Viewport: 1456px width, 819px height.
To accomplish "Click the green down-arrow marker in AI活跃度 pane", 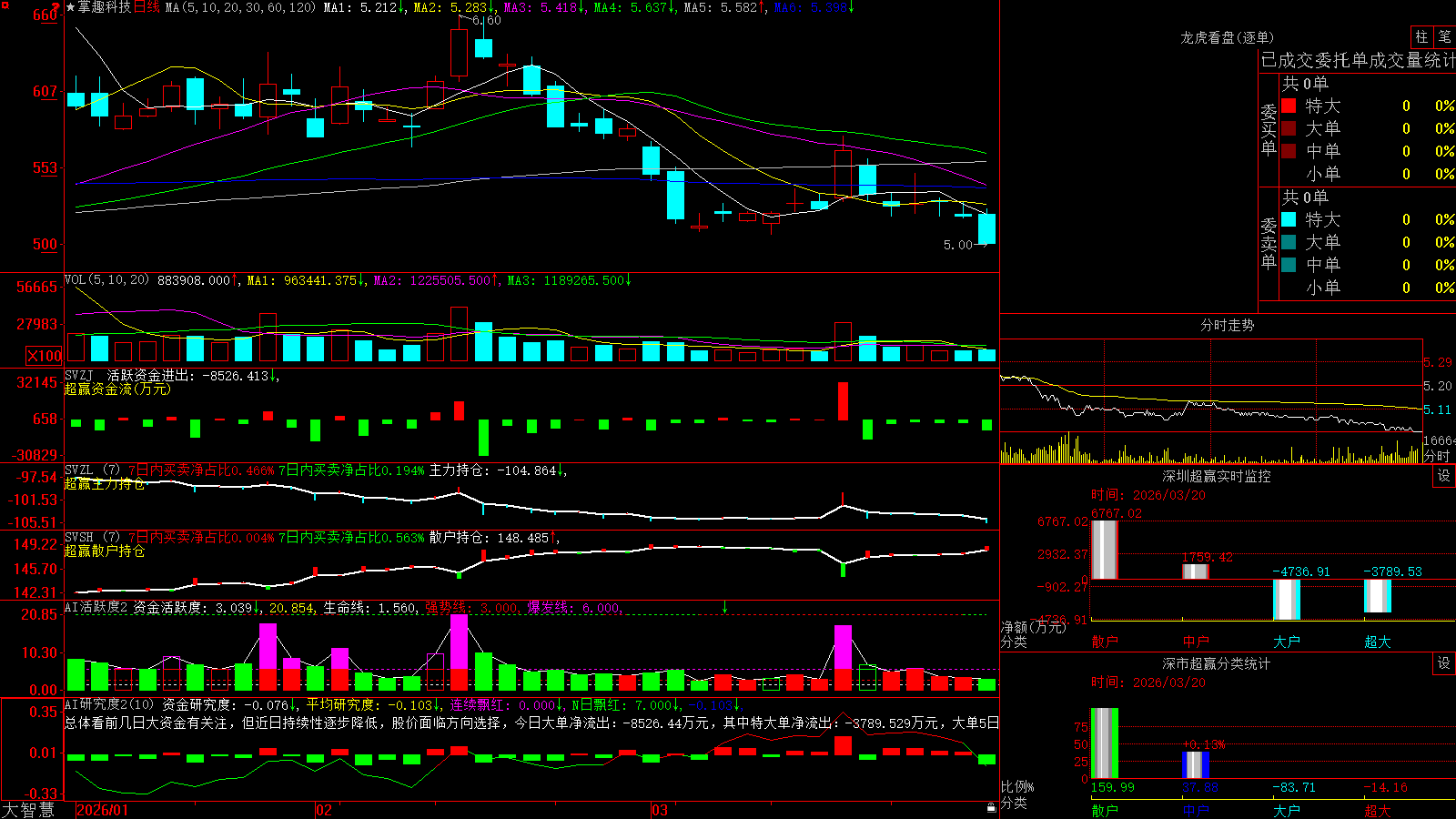I will (724, 607).
